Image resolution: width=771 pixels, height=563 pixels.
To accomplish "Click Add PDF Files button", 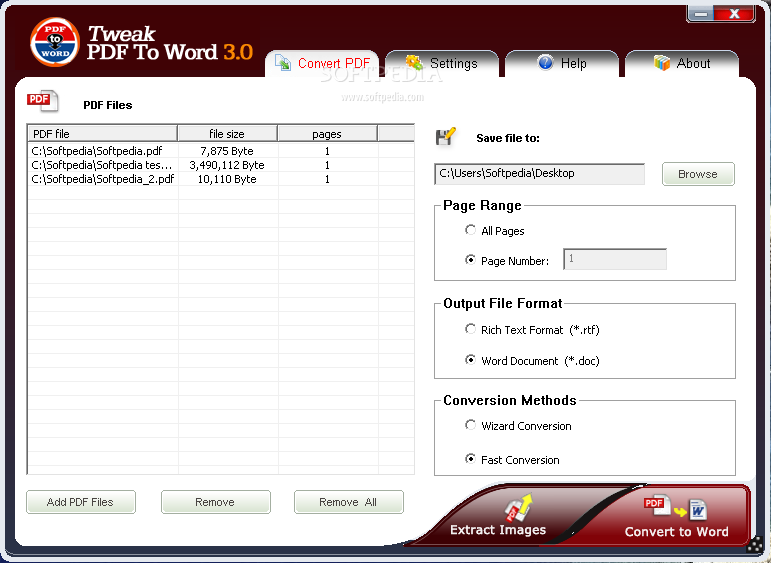I will [81, 502].
